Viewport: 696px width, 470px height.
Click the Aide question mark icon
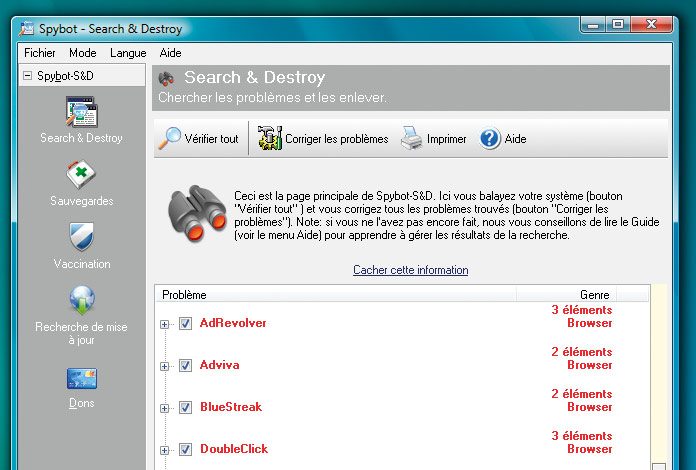[x=490, y=138]
